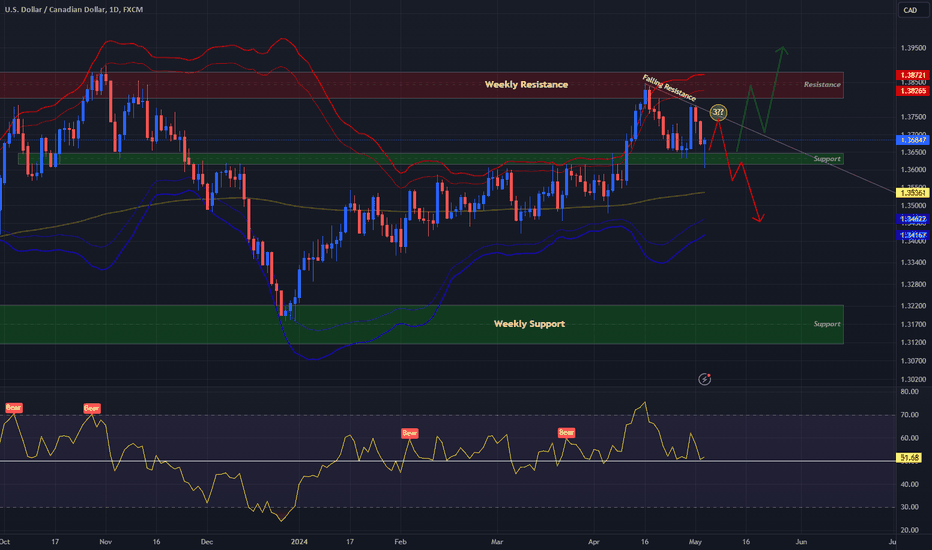Click 'Dec' on the time axis
The height and width of the screenshot is (550, 932).
point(207,542)
